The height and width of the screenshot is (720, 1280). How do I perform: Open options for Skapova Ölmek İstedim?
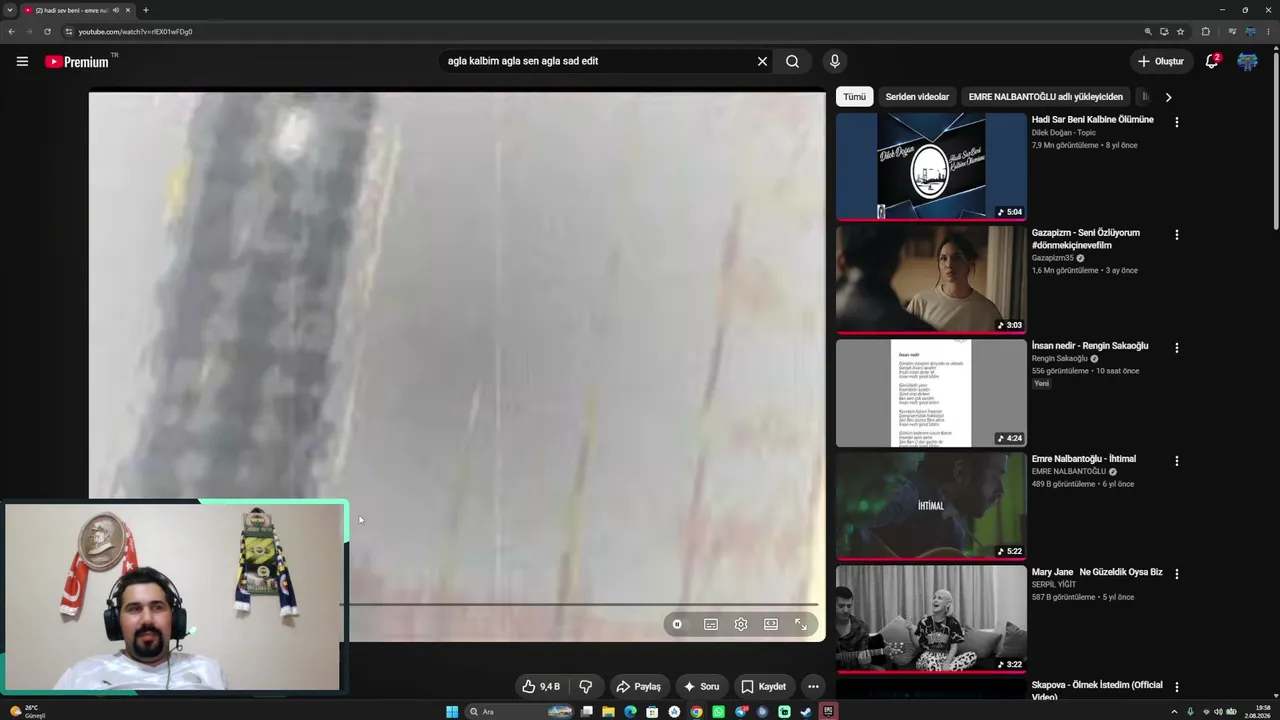(1176, 687)
